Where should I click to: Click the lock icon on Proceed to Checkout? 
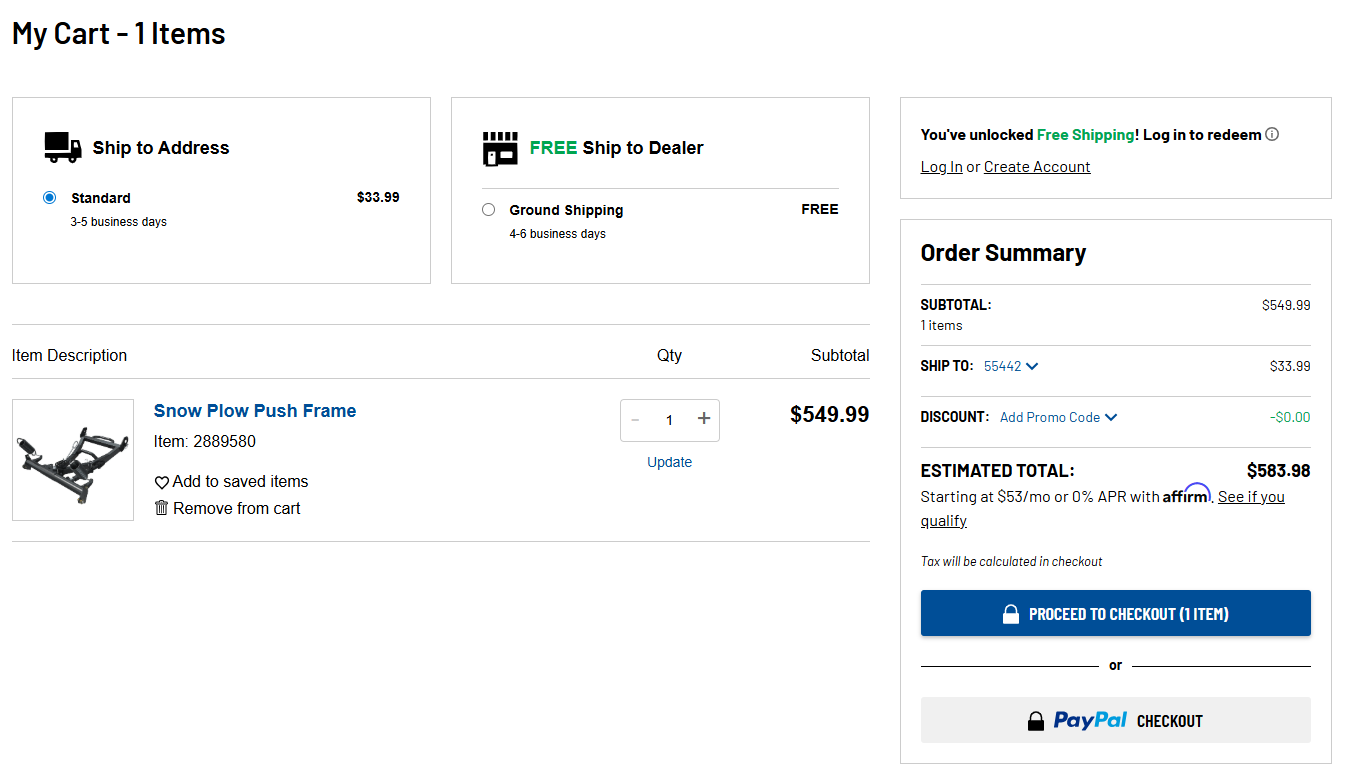tap(1010, 613)
